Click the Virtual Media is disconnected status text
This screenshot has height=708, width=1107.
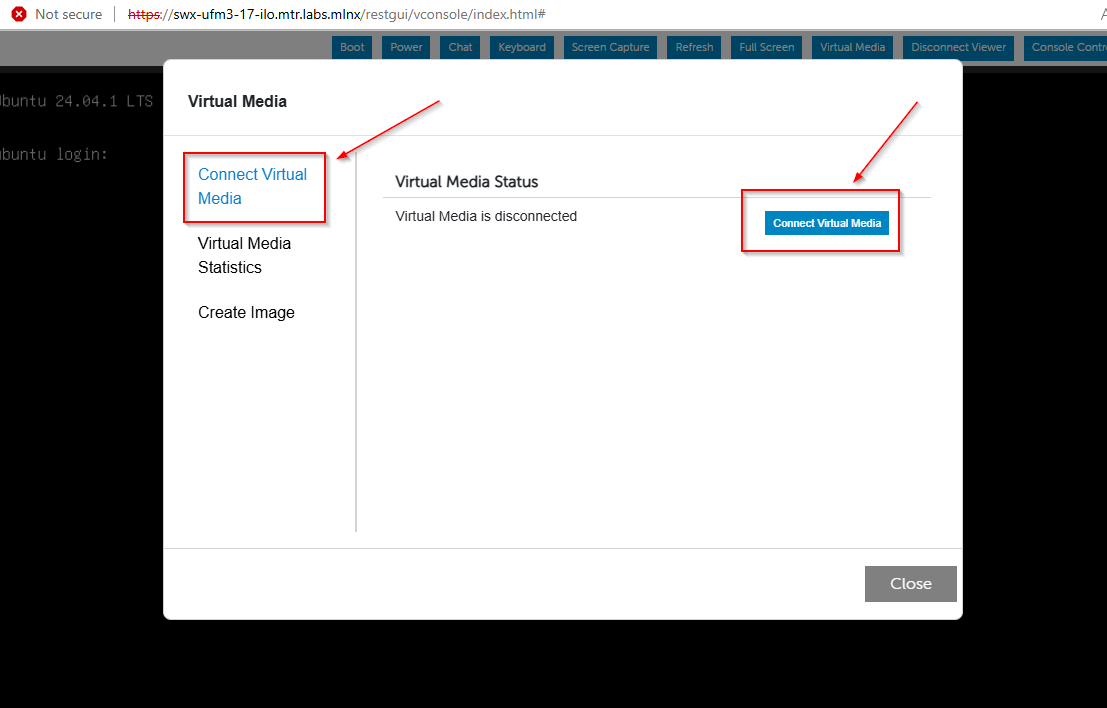tap(486, 216)
